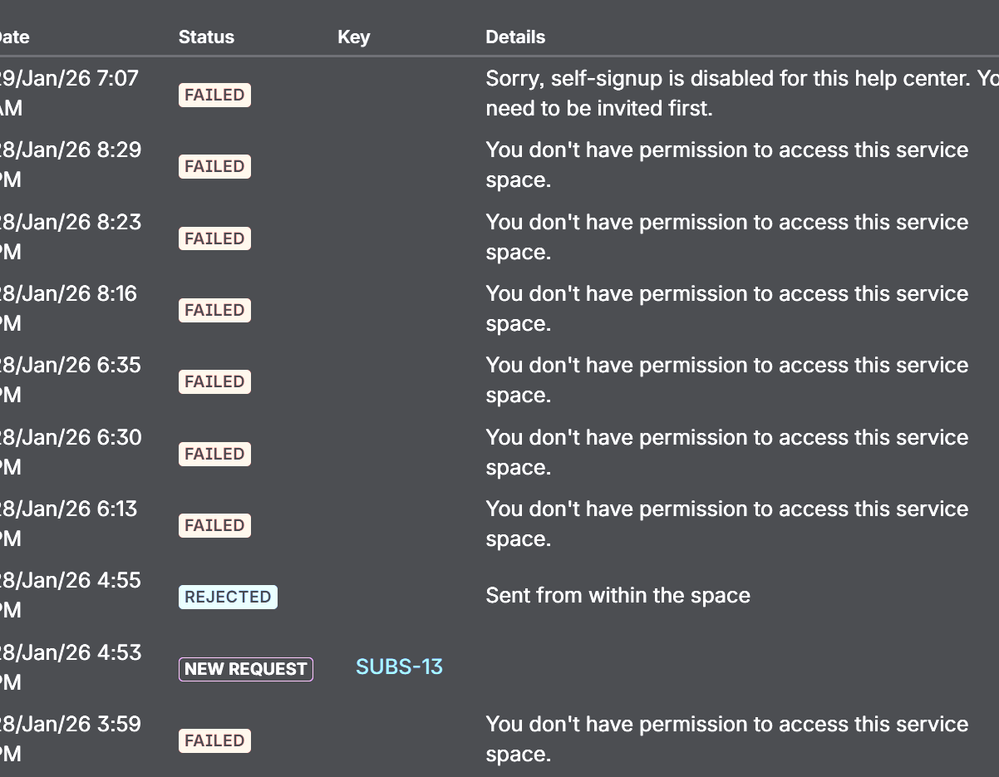Click FAILED badge for 28/Jan/26 6:35 entry
The height and width of the screenshot is (777, 999).
[214, 382]
